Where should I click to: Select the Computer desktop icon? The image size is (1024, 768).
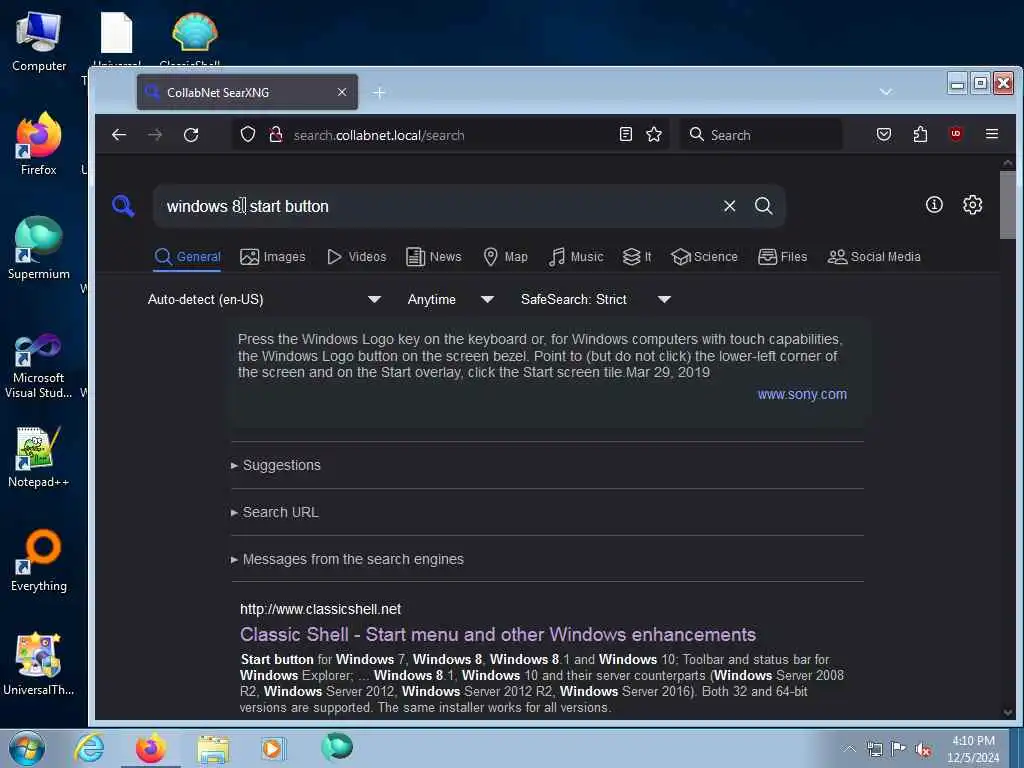(39, 43)
